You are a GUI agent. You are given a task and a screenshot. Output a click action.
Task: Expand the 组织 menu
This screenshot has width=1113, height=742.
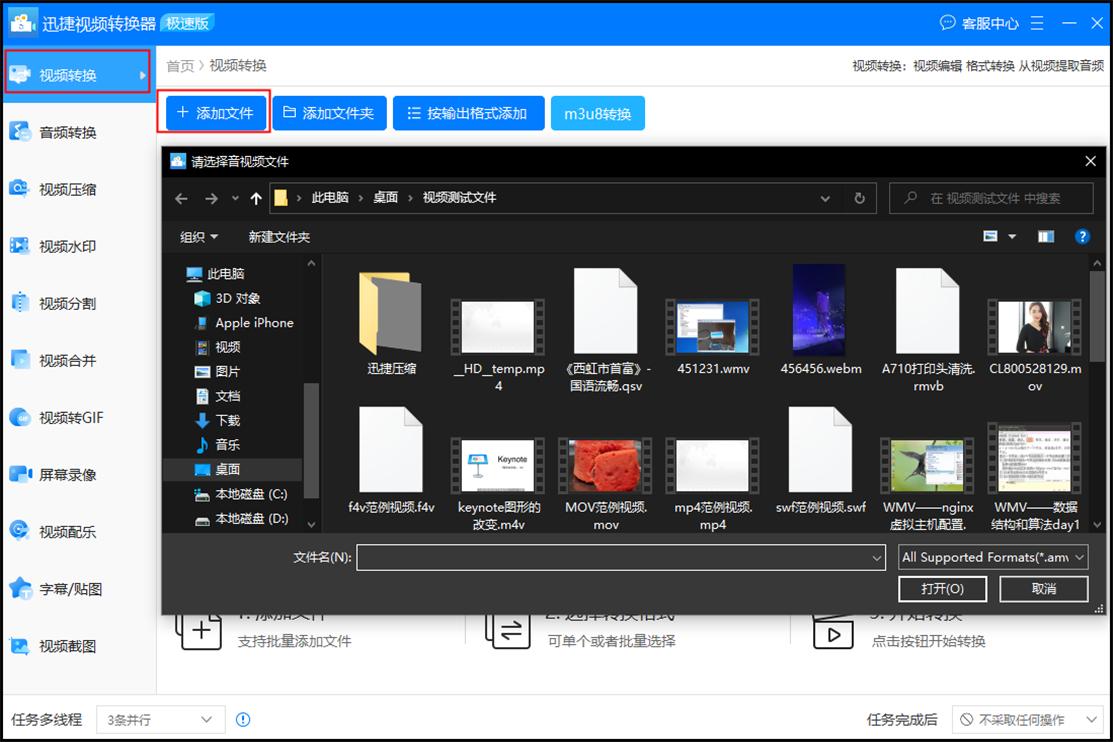point(199,237)
